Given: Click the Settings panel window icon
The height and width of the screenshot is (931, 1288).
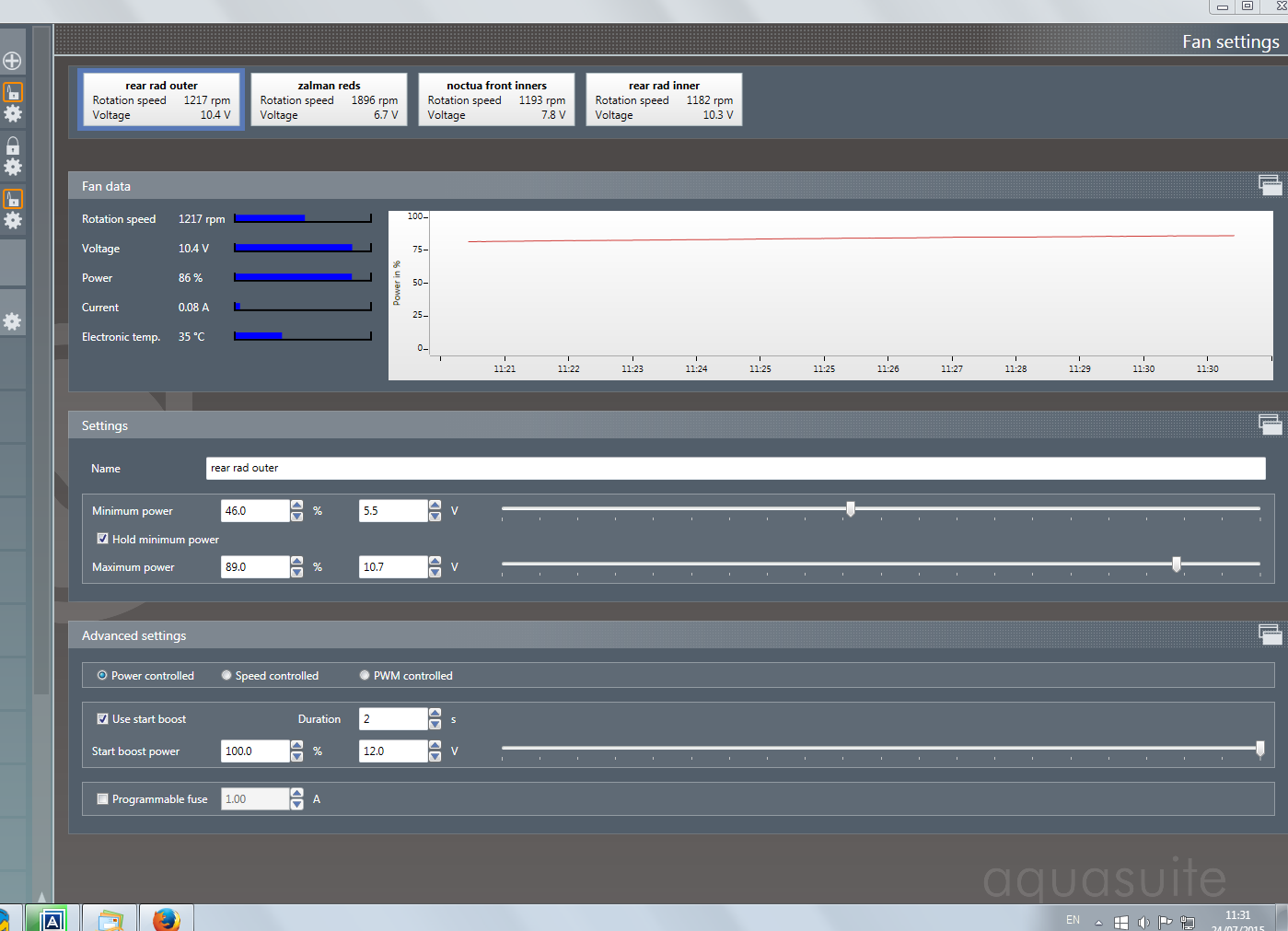Looking at the screenshot, I should click(x=1270, y=425).
